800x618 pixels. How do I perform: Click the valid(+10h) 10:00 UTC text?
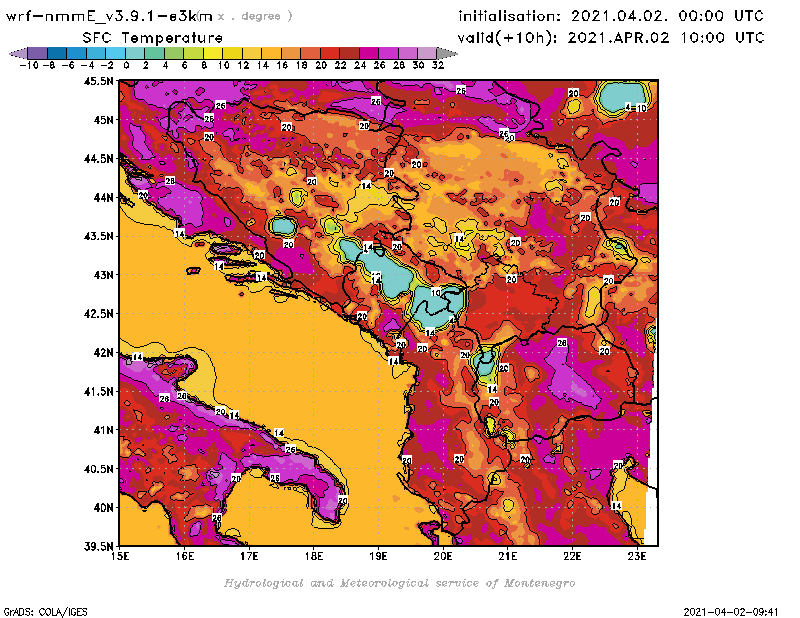(x=611, y=38)
